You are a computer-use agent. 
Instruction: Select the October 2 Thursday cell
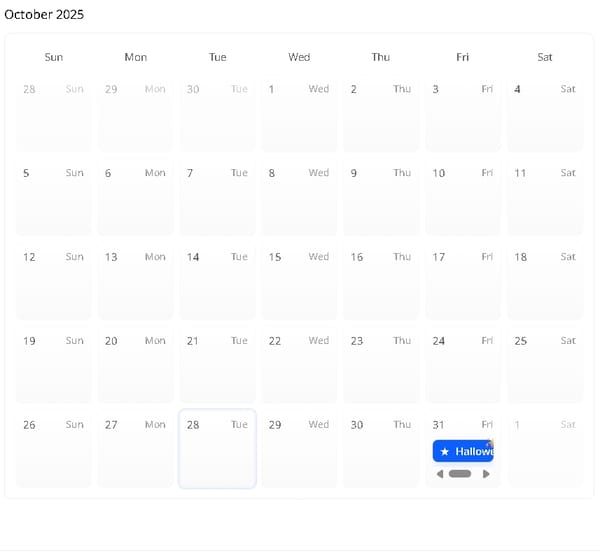coord(381,114)
